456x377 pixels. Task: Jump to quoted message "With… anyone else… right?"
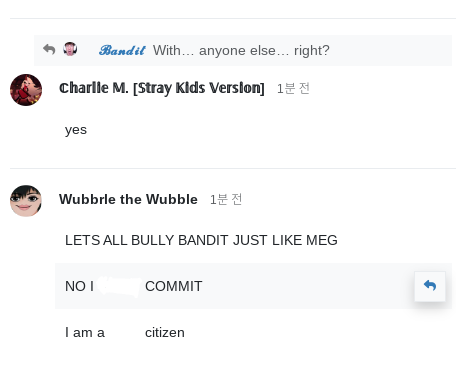tap(241, 51)
